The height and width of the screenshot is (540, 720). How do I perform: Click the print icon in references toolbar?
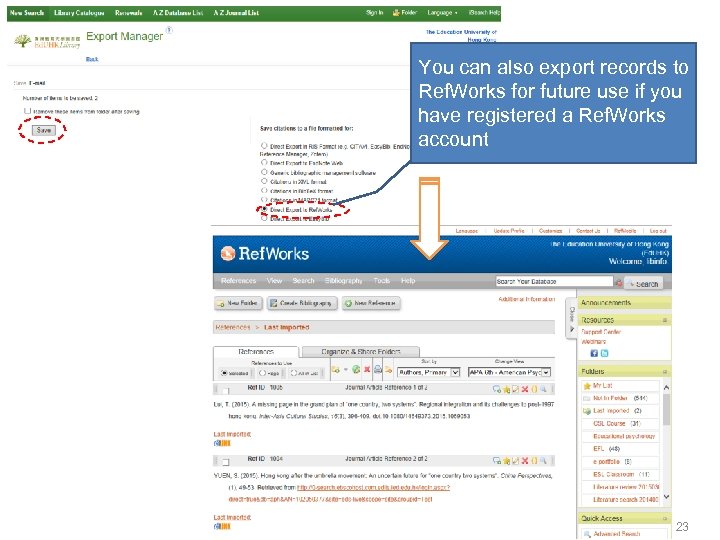377,369
